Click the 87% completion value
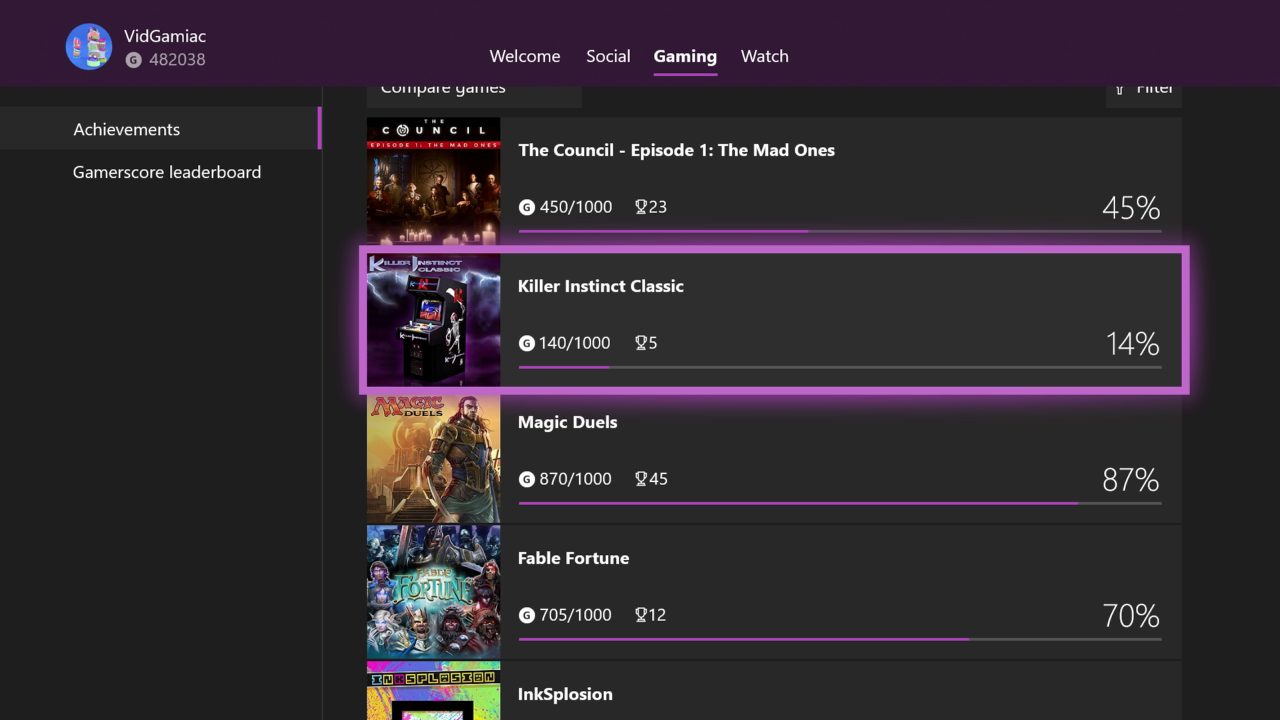Screen dimensions: 1280x720 (1131, 480)
